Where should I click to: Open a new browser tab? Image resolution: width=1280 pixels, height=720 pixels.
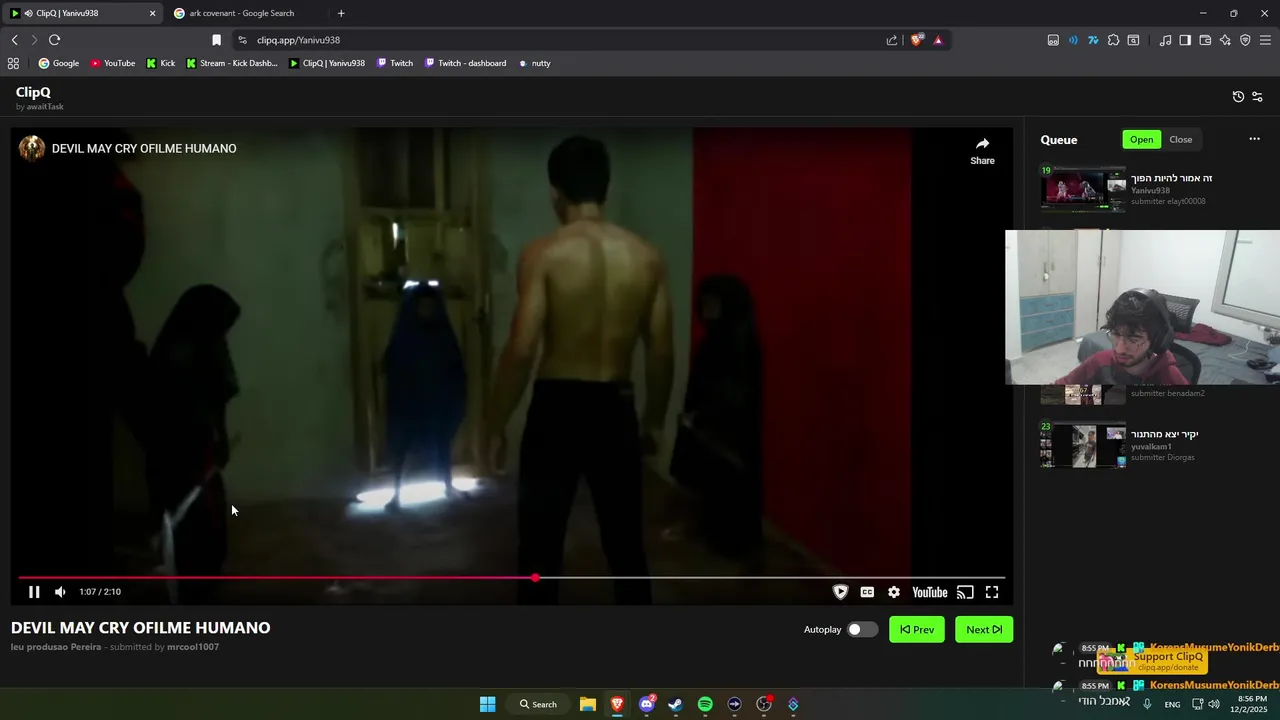pyautogui.click(x=341, y=13)
